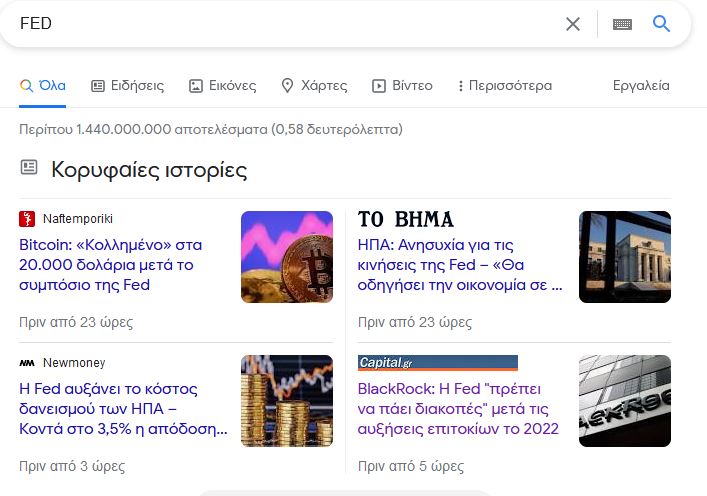The height and width of the screenshot is (496, 707).
Task: Open the Βίντεο videos tab
Action: (402, 85)
